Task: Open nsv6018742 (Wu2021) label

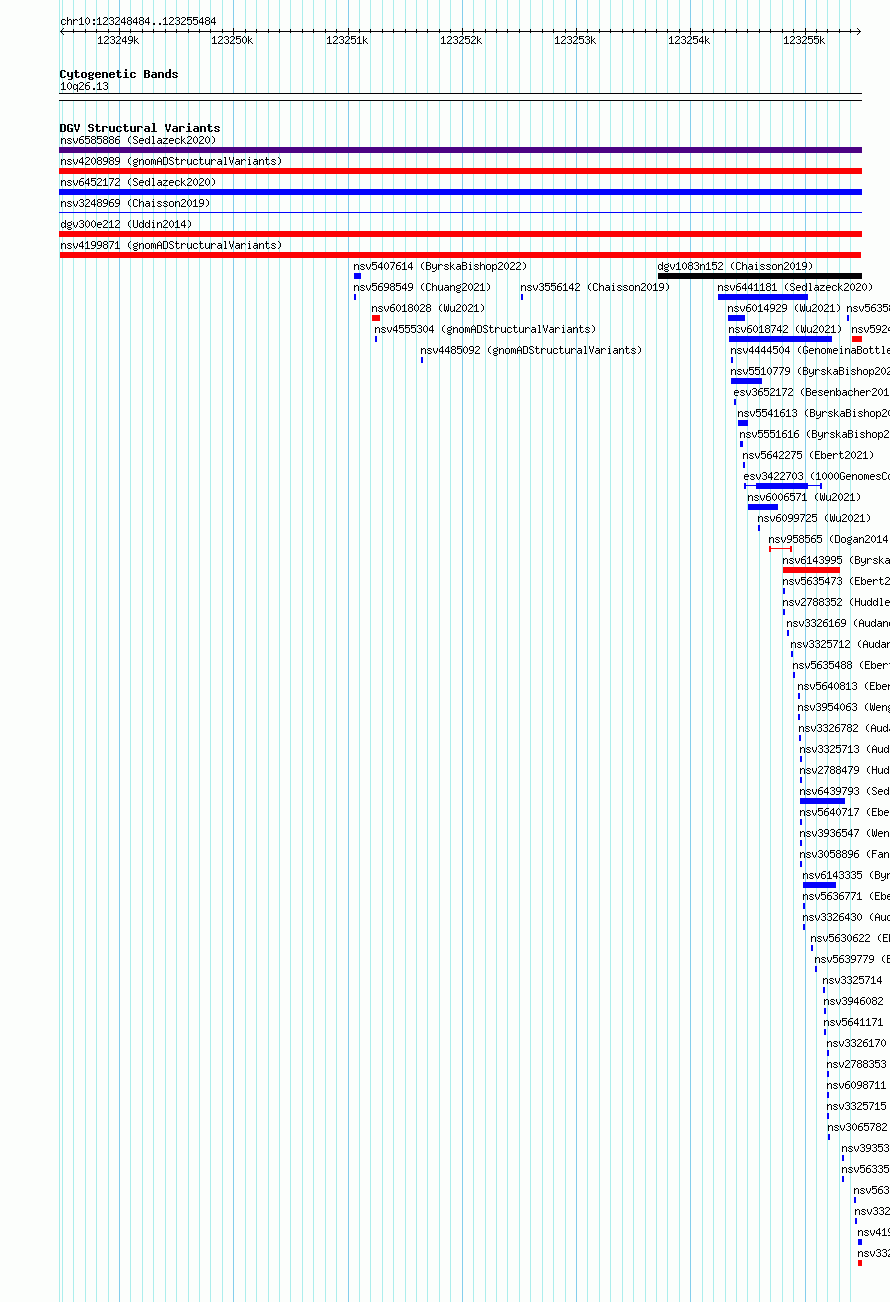Action: pos(786,329)
